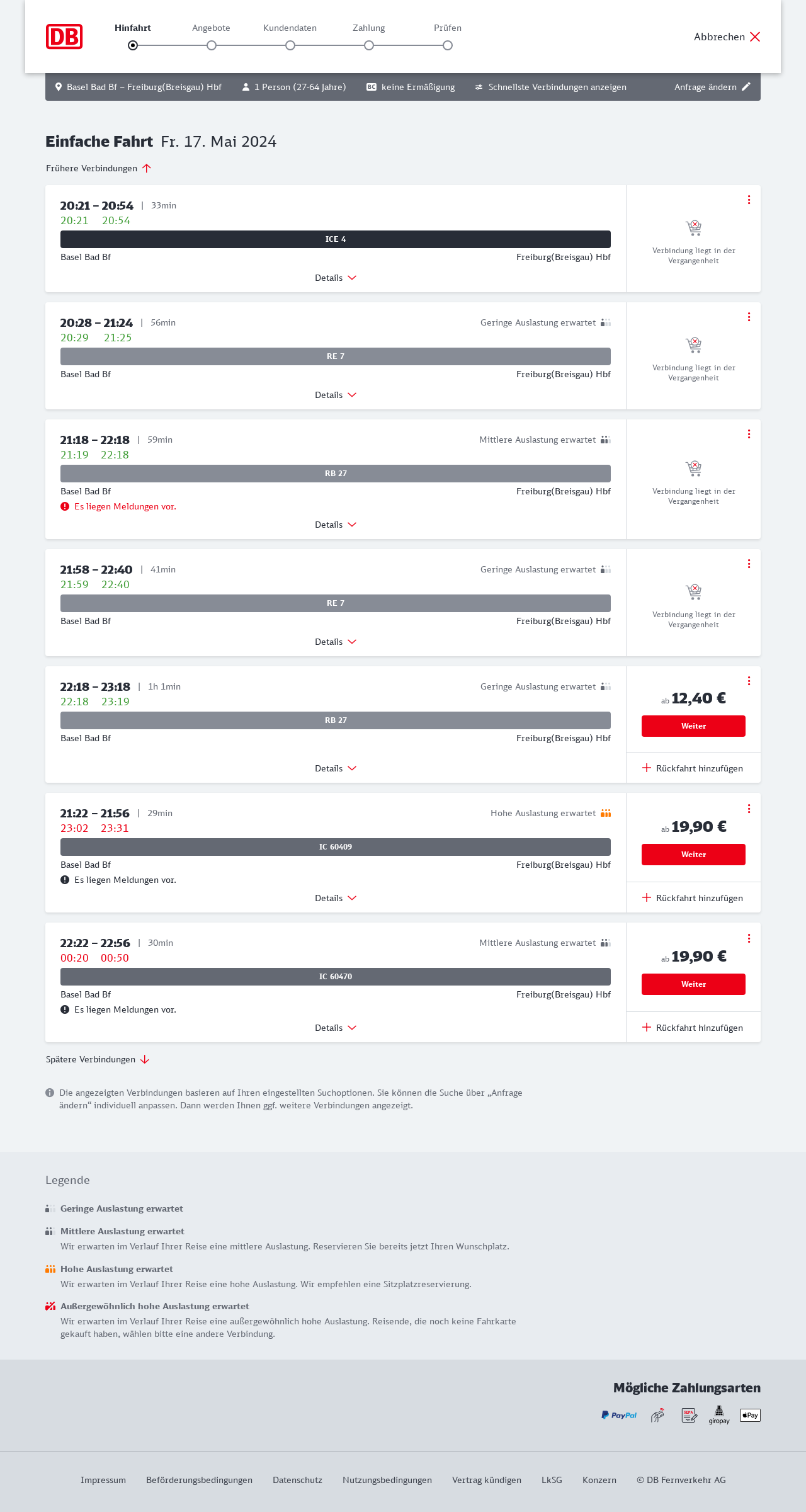Open the Datenschutz footer link
Screen dimensions: 806x1512
tap(297, 1480)
